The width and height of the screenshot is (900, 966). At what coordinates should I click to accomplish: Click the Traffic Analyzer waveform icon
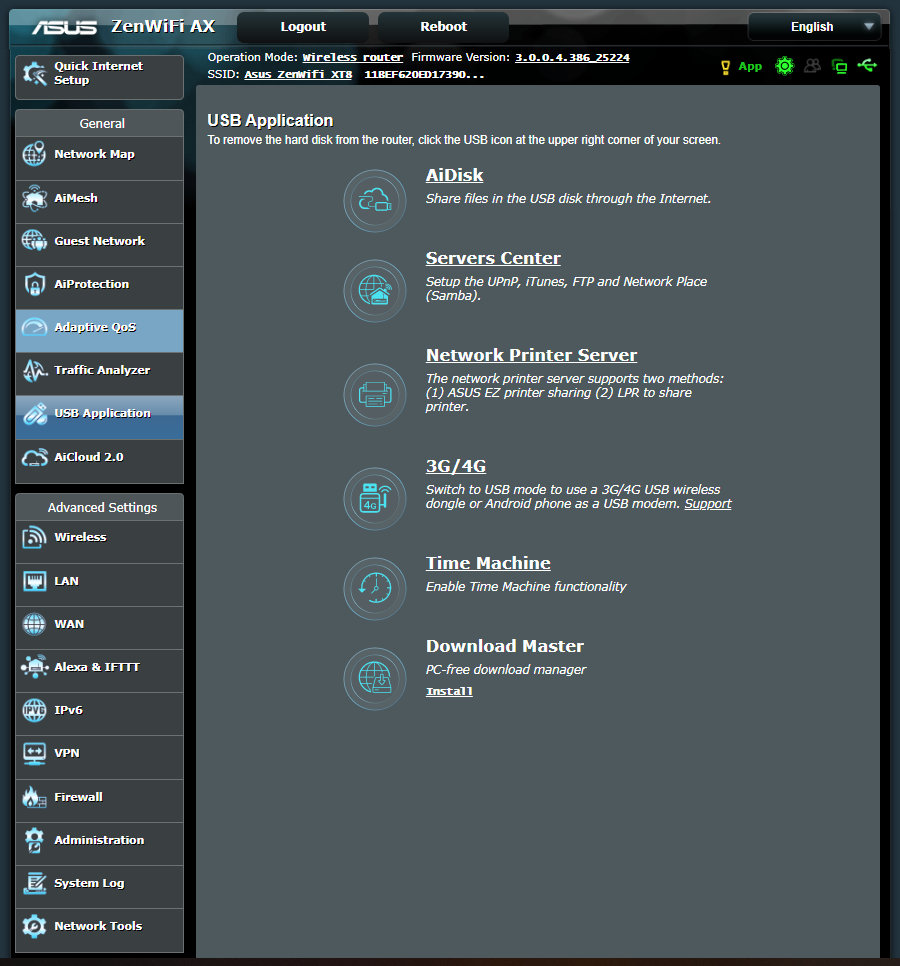tap(34, 370)
